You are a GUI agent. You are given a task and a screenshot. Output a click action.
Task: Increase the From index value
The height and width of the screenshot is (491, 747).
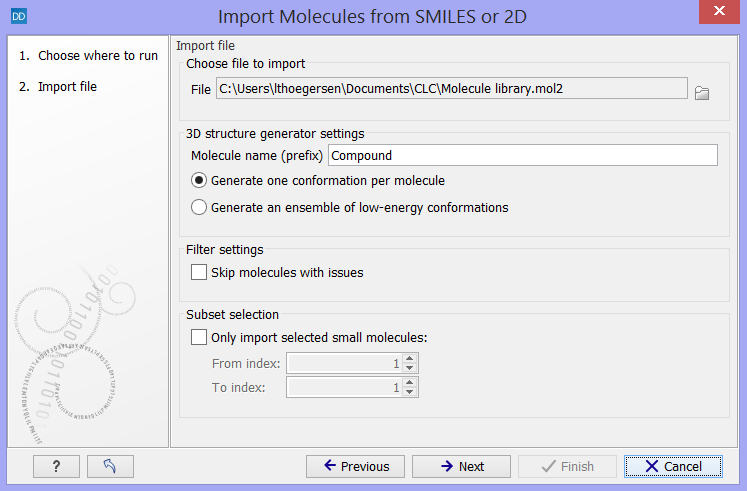point(410,359)
